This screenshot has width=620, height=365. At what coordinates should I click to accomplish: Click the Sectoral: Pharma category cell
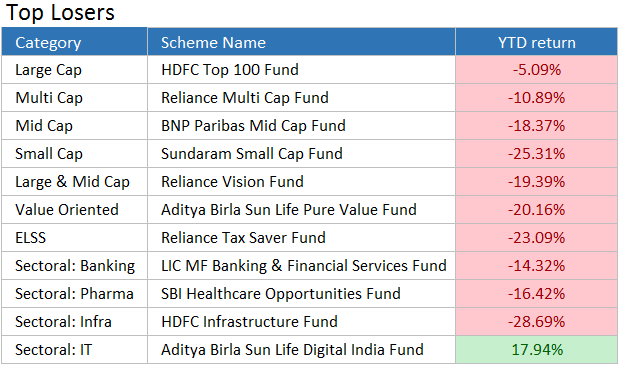tap(74, 294)
